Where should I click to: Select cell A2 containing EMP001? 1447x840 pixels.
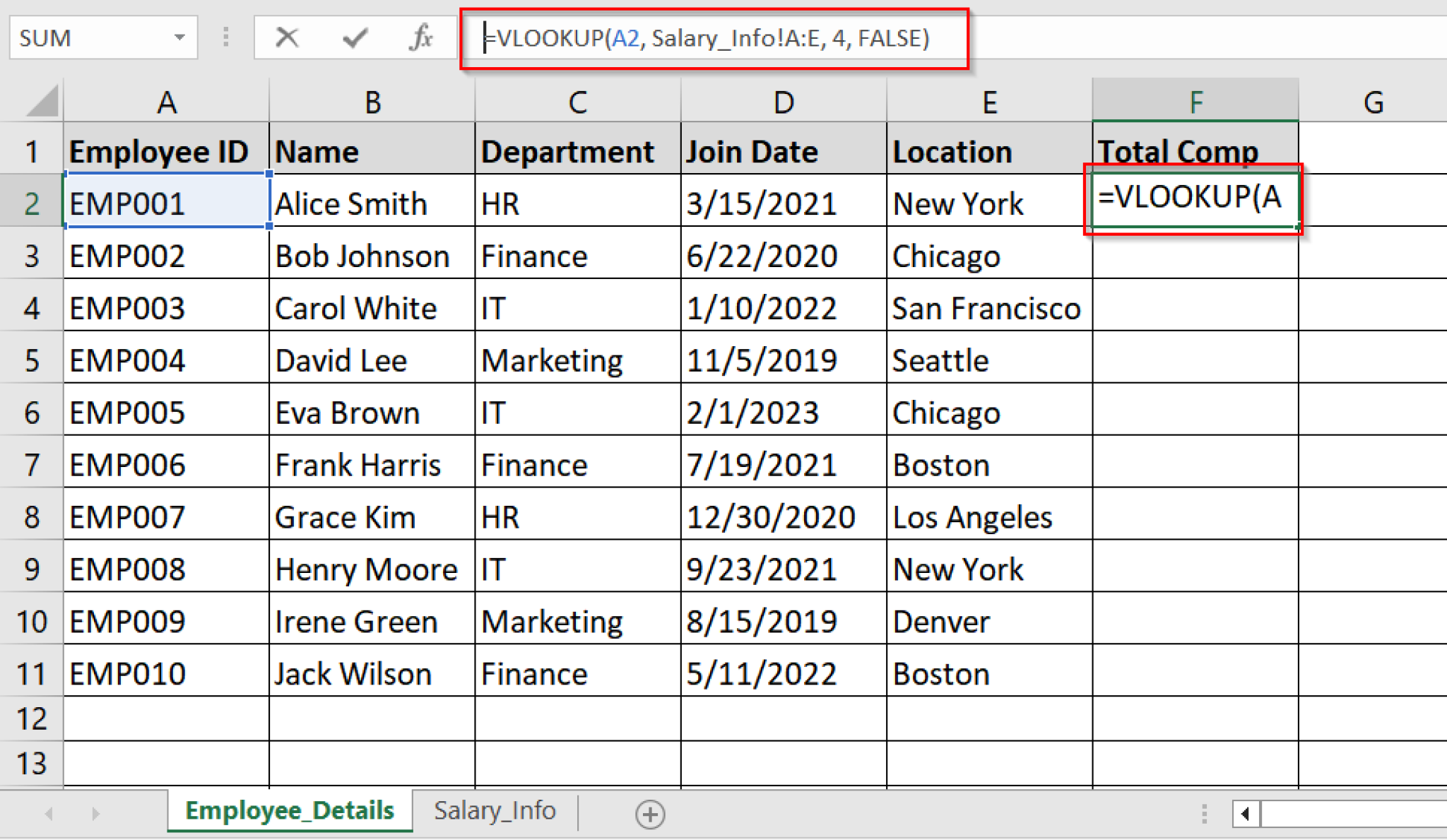tap(166, 203)
